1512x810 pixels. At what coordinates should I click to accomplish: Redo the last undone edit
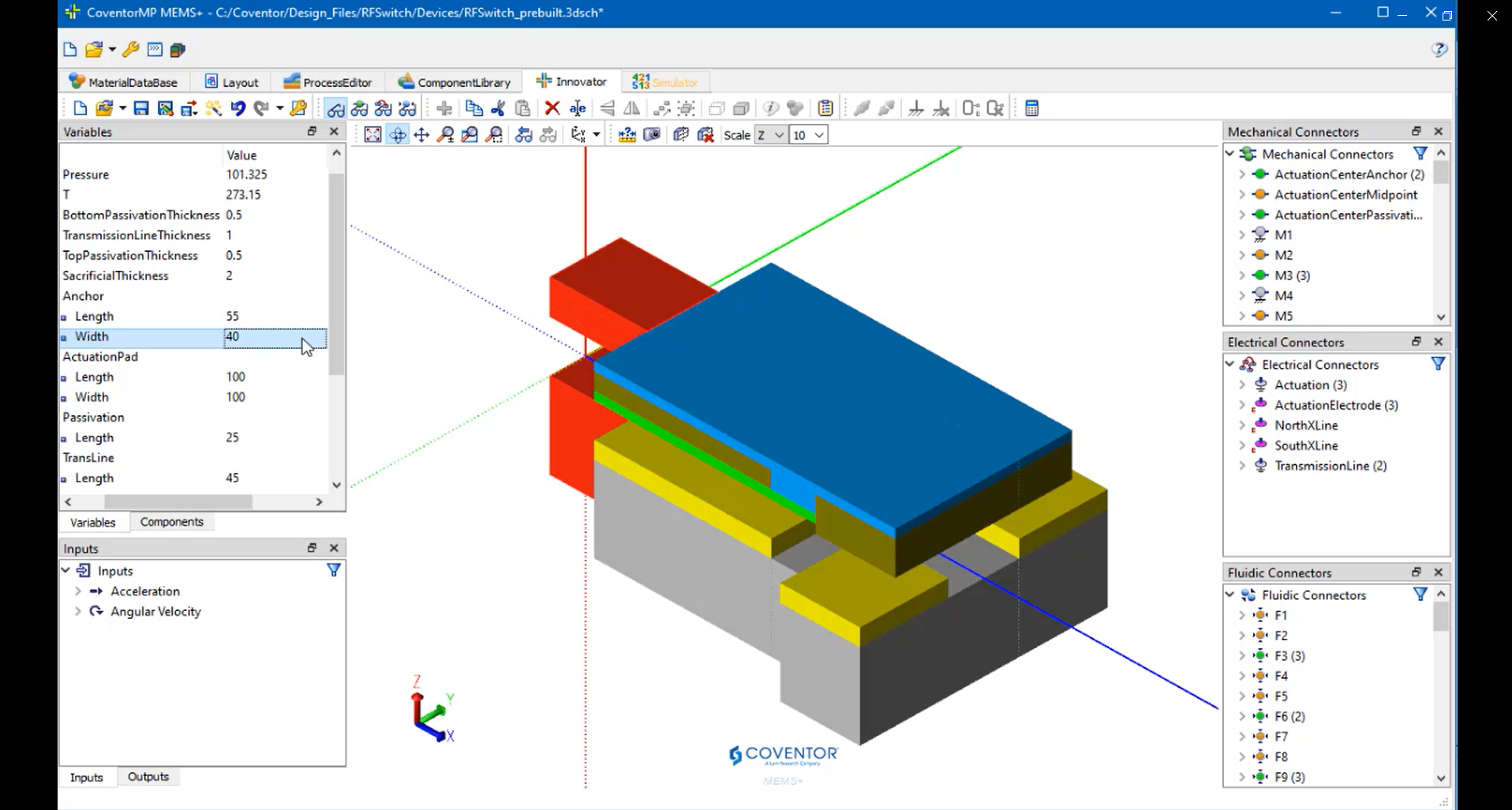coord(261,108)
